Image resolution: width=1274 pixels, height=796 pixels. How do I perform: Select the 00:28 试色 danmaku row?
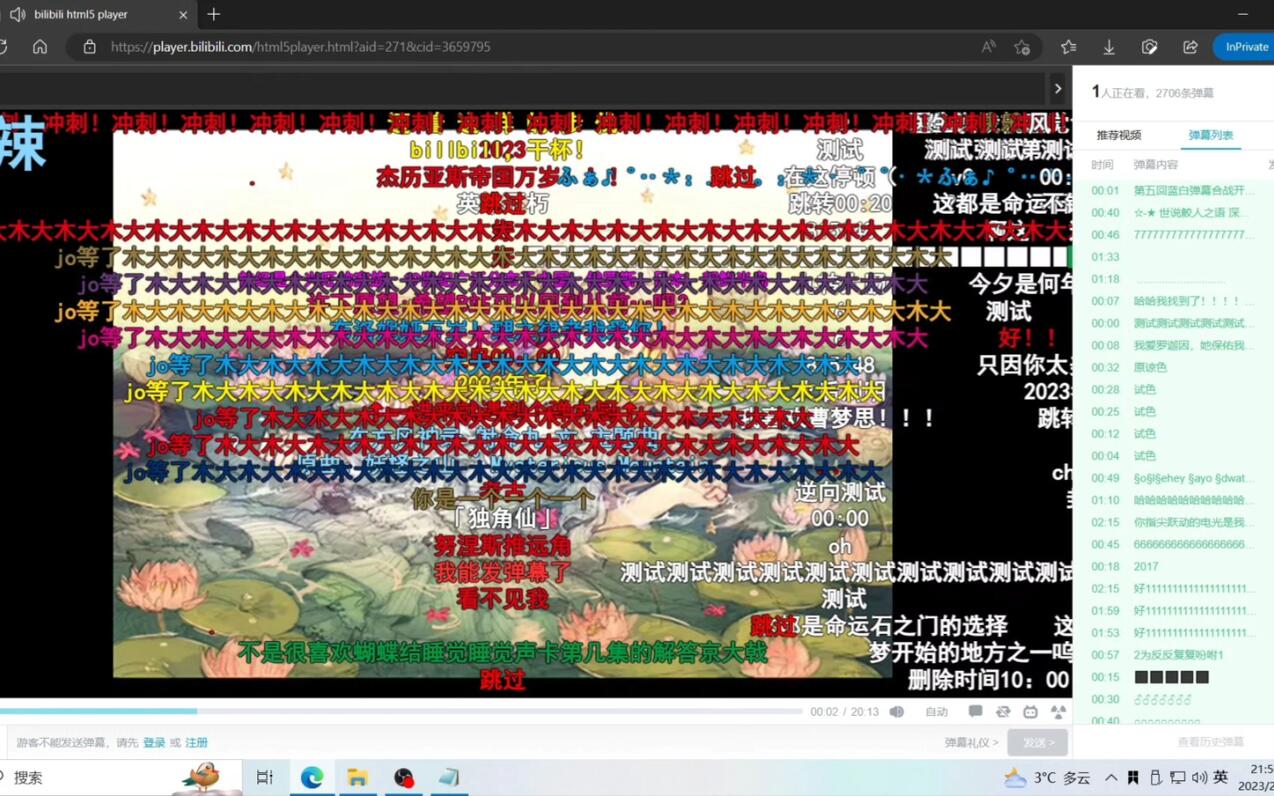pyautogui.click(x=1172, y=389)
